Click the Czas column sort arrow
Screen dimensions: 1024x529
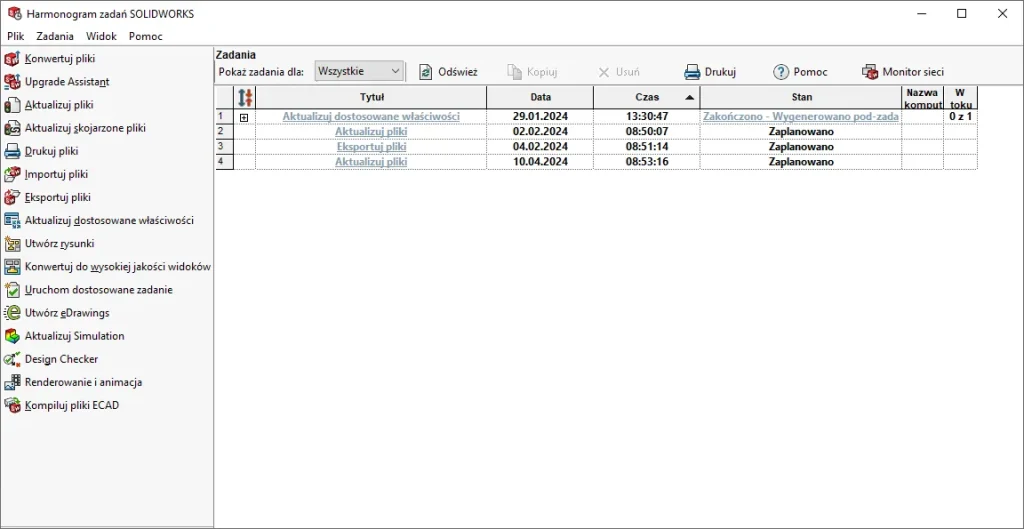pyautogui.click(x=690, y=97)
